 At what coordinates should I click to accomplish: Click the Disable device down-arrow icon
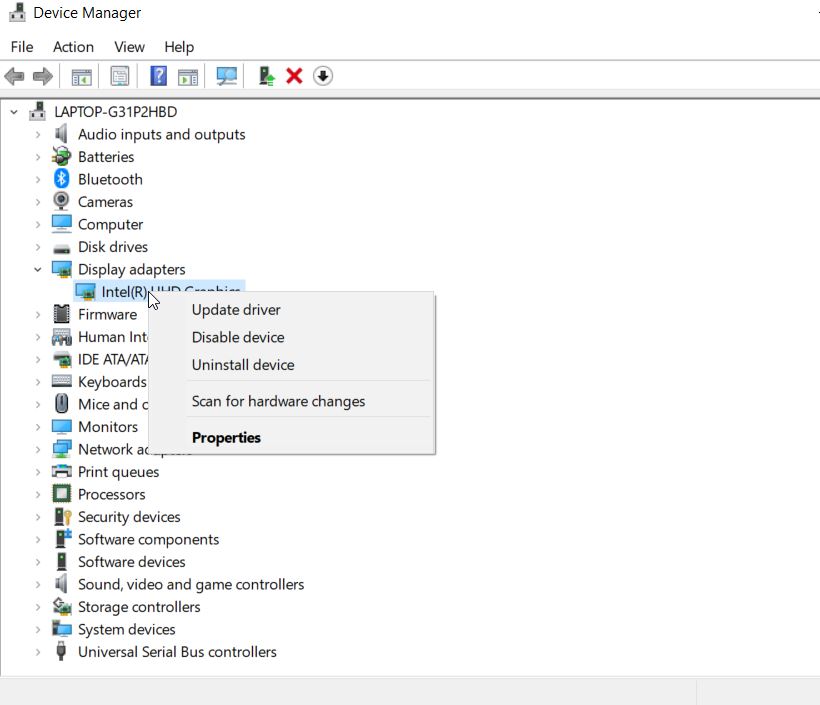coord(323,76)
